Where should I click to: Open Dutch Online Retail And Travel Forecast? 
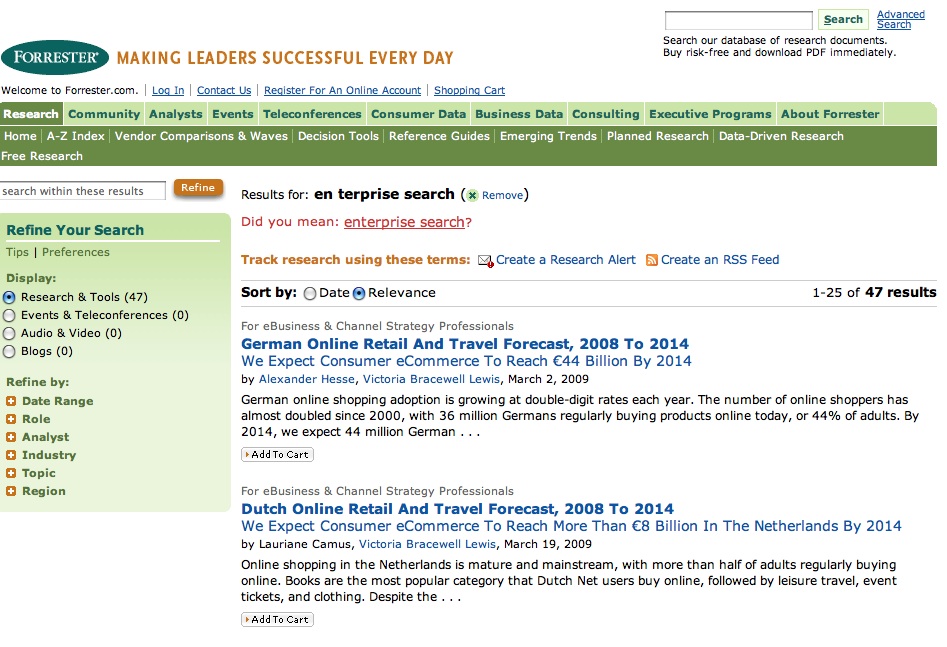[x=457, y=509]
